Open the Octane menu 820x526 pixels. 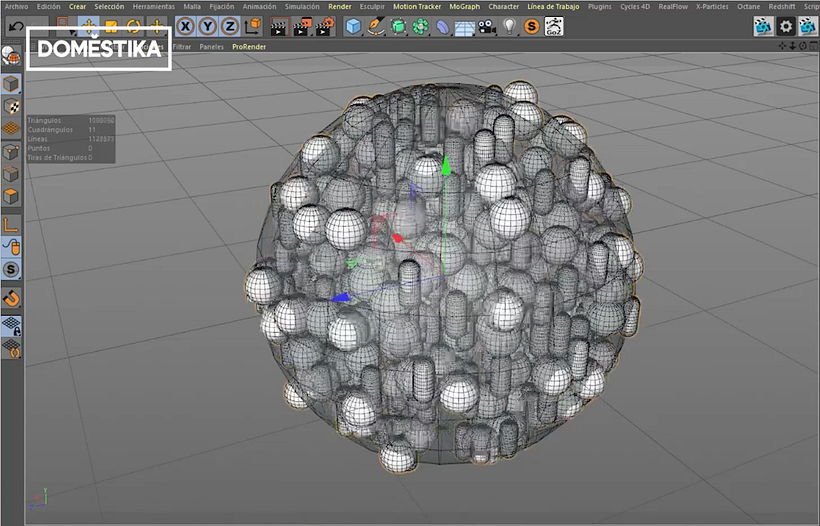[x=748, y=6]
